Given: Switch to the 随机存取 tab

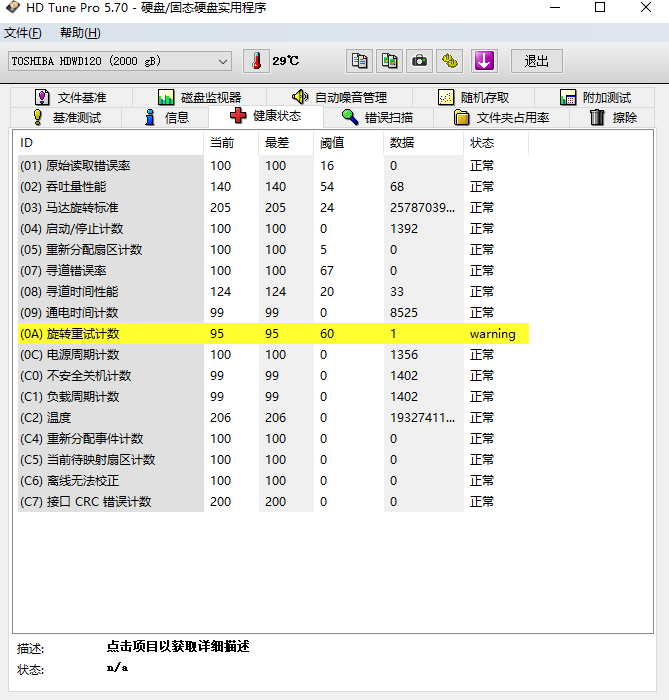Looking at the screenshot, I should [x=474, y=97].
